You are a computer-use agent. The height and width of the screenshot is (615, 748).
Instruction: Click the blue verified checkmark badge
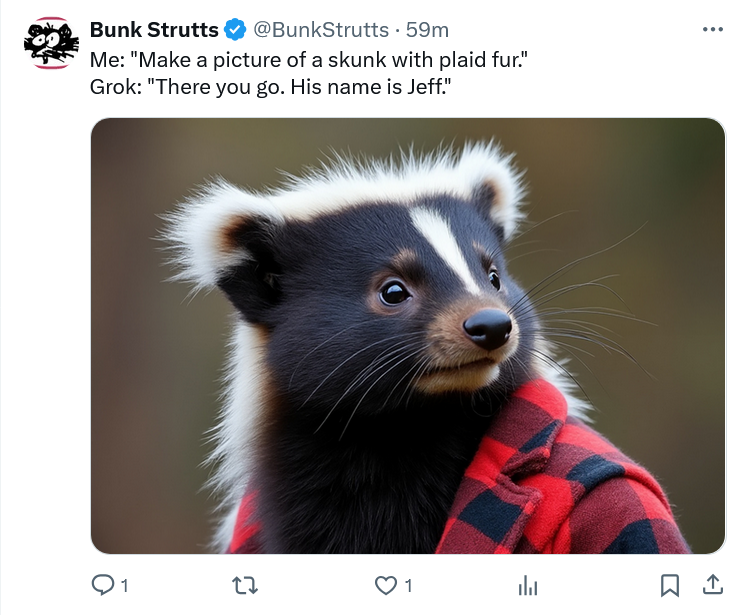tap(235, 30)
